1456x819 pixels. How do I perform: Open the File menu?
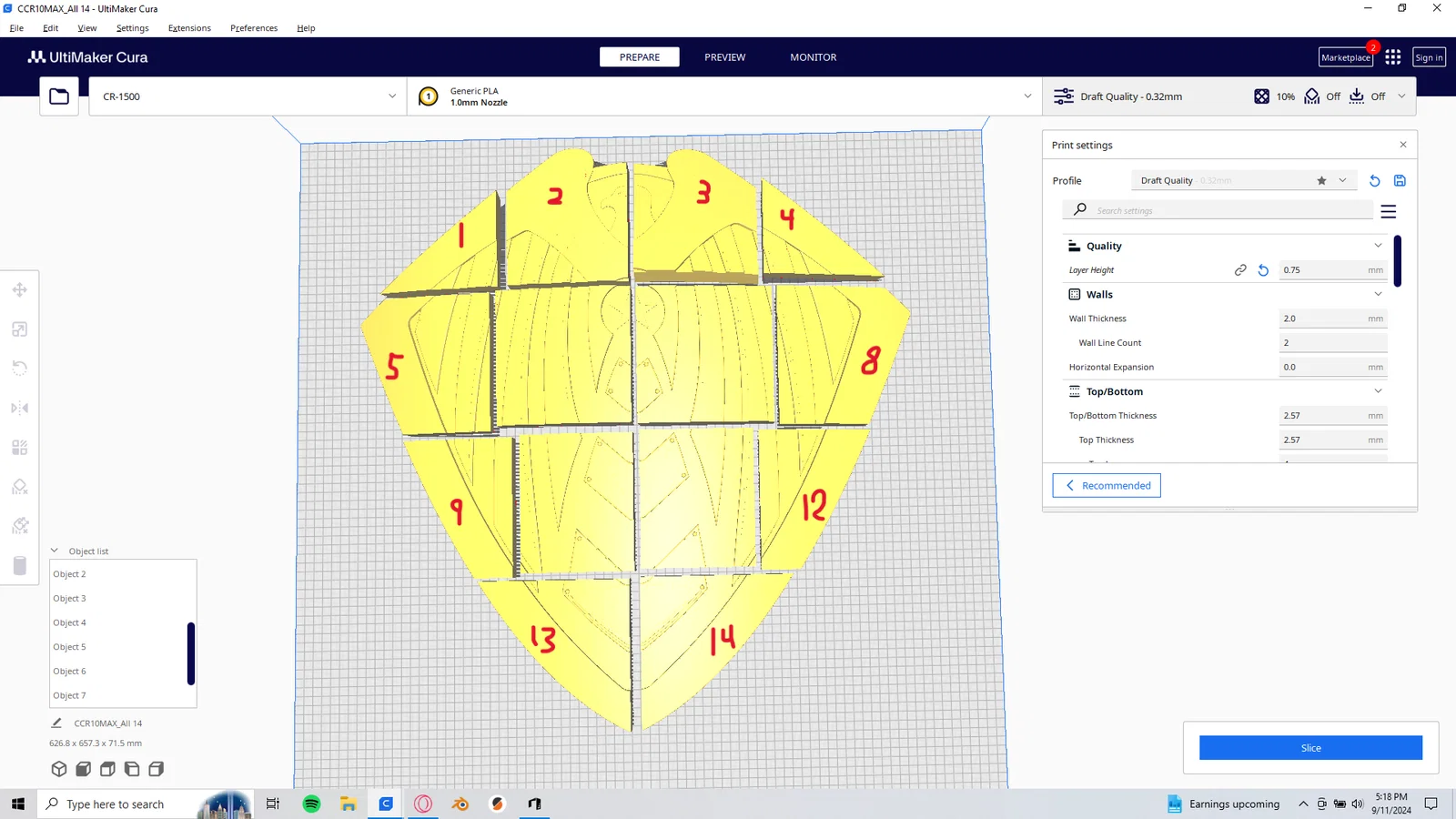point(16,28)
